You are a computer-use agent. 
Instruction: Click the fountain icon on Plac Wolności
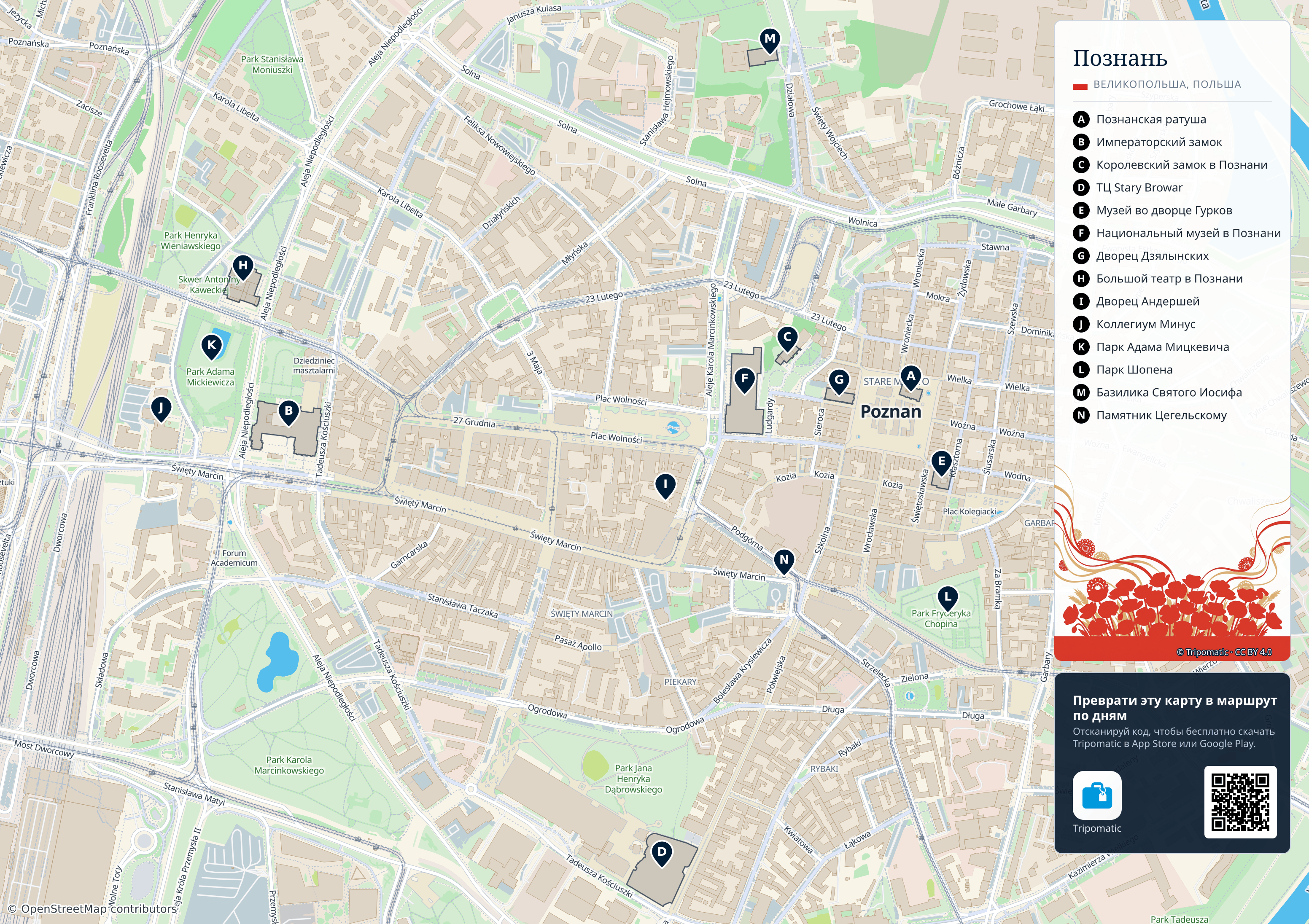point(673,427)
